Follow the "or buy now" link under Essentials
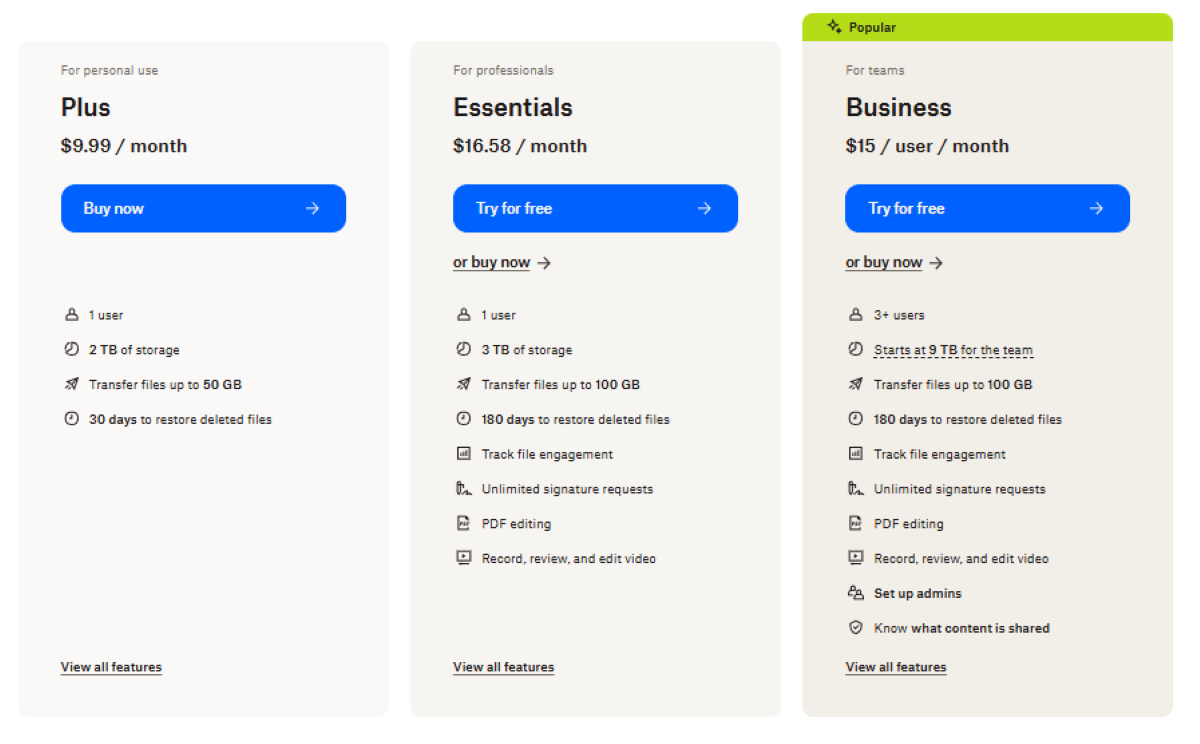1200x744 pixels. pyautogui.click(x=491, y=262)
